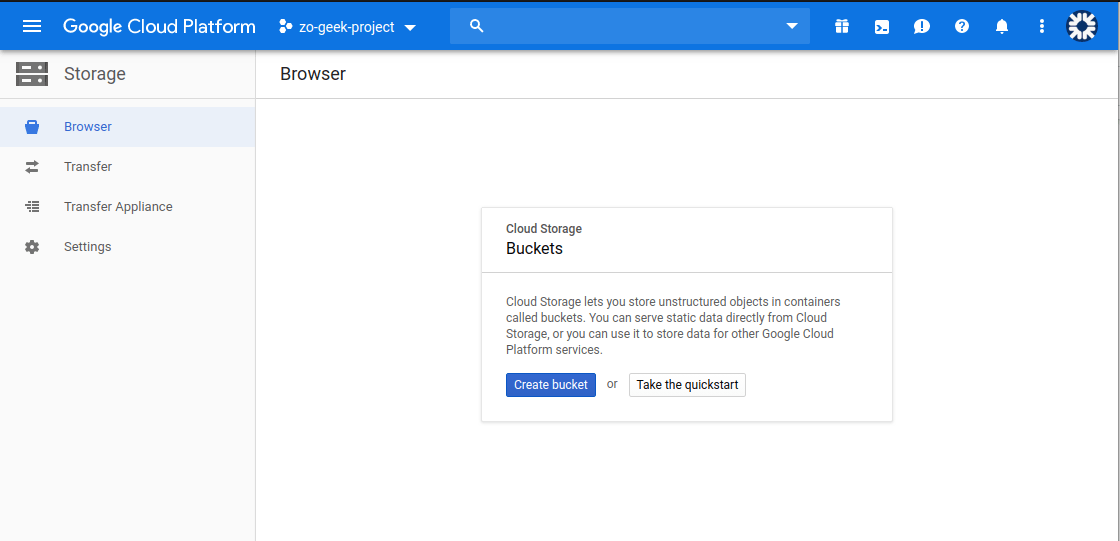Click the Create bucket button
This screenshot has width=1120, height=541.
tap(551, 384)
